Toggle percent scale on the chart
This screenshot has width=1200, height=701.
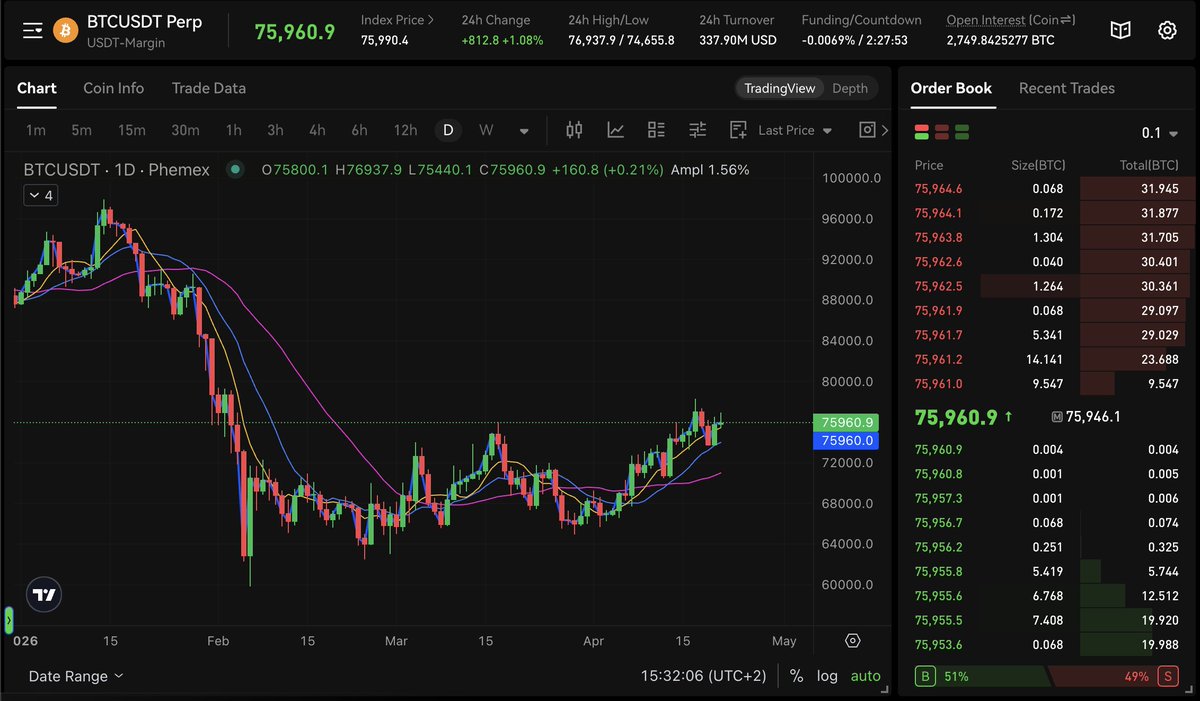(x=796, y=676)
